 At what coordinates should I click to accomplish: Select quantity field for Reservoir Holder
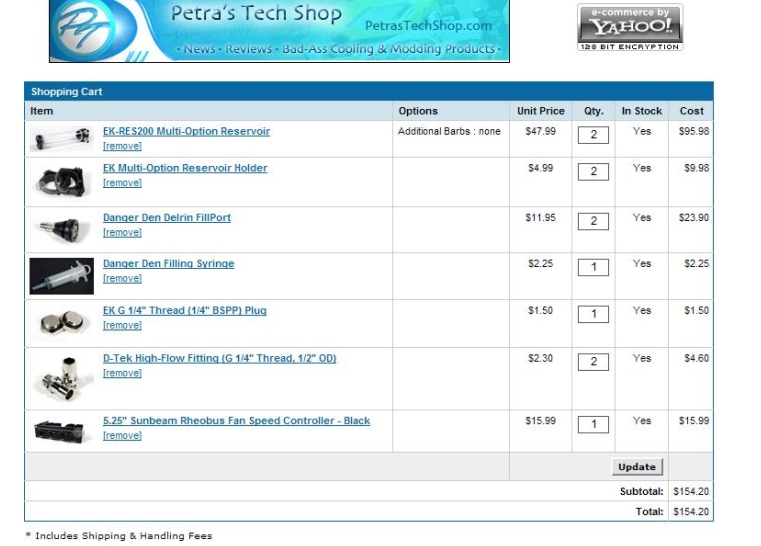point(593,172)
